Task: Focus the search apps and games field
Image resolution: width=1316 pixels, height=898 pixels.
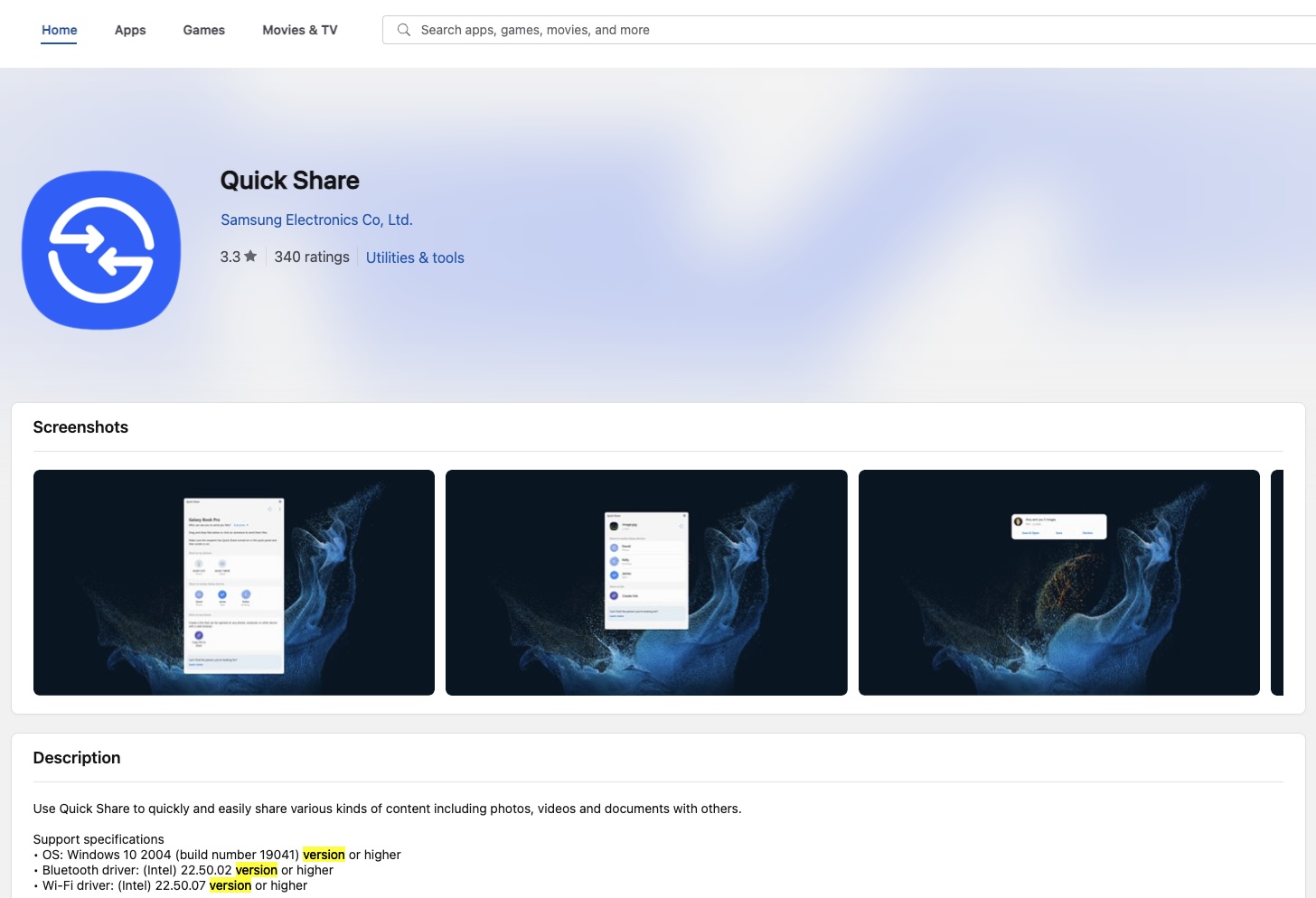Action: pos(813,30)
